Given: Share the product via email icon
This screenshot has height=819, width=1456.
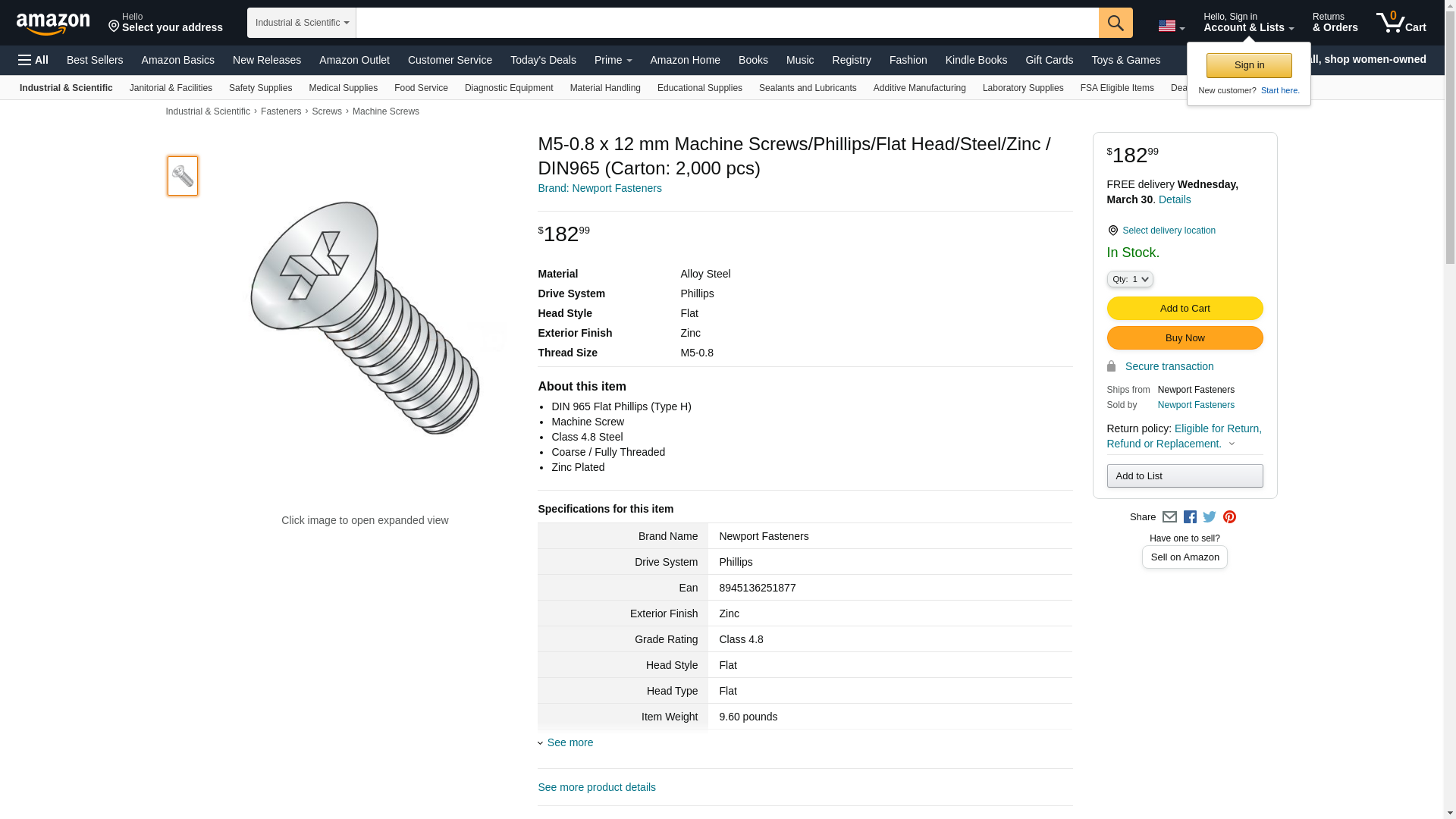Looking at the screenshot, I should (x=1169, y=517).
